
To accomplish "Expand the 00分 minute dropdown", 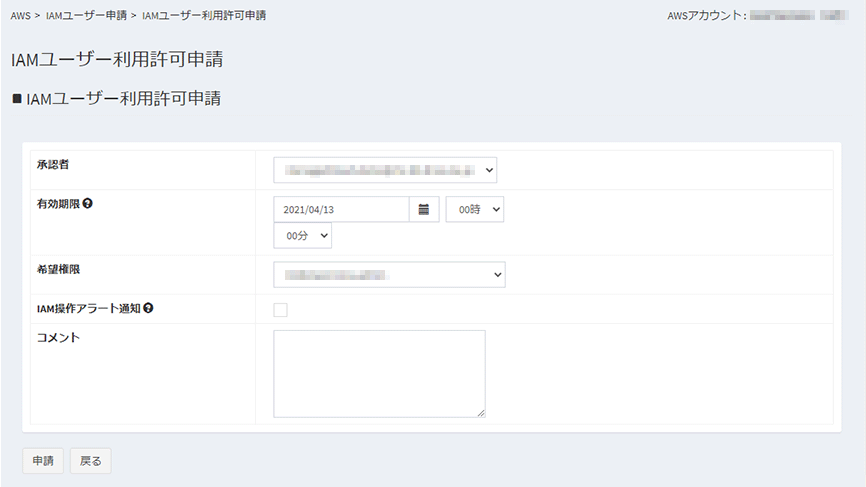I will [302, 236].
